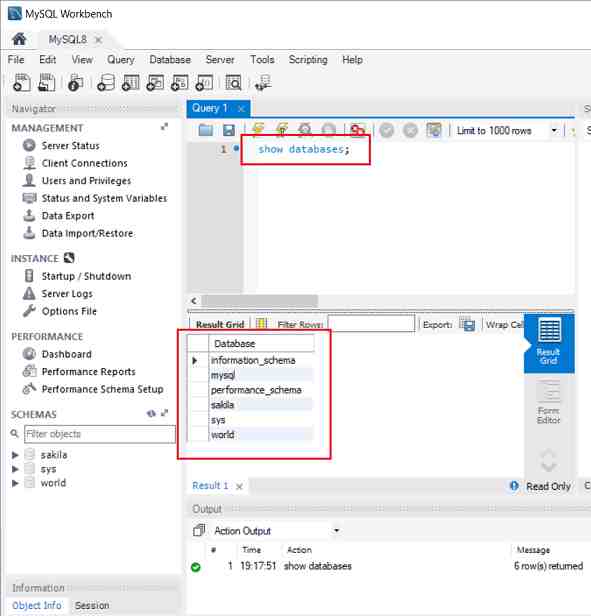Toggle stop-on-error icon in query toolbar
Viewport: 591px width, 616px height.
click(x=357, y=130)
